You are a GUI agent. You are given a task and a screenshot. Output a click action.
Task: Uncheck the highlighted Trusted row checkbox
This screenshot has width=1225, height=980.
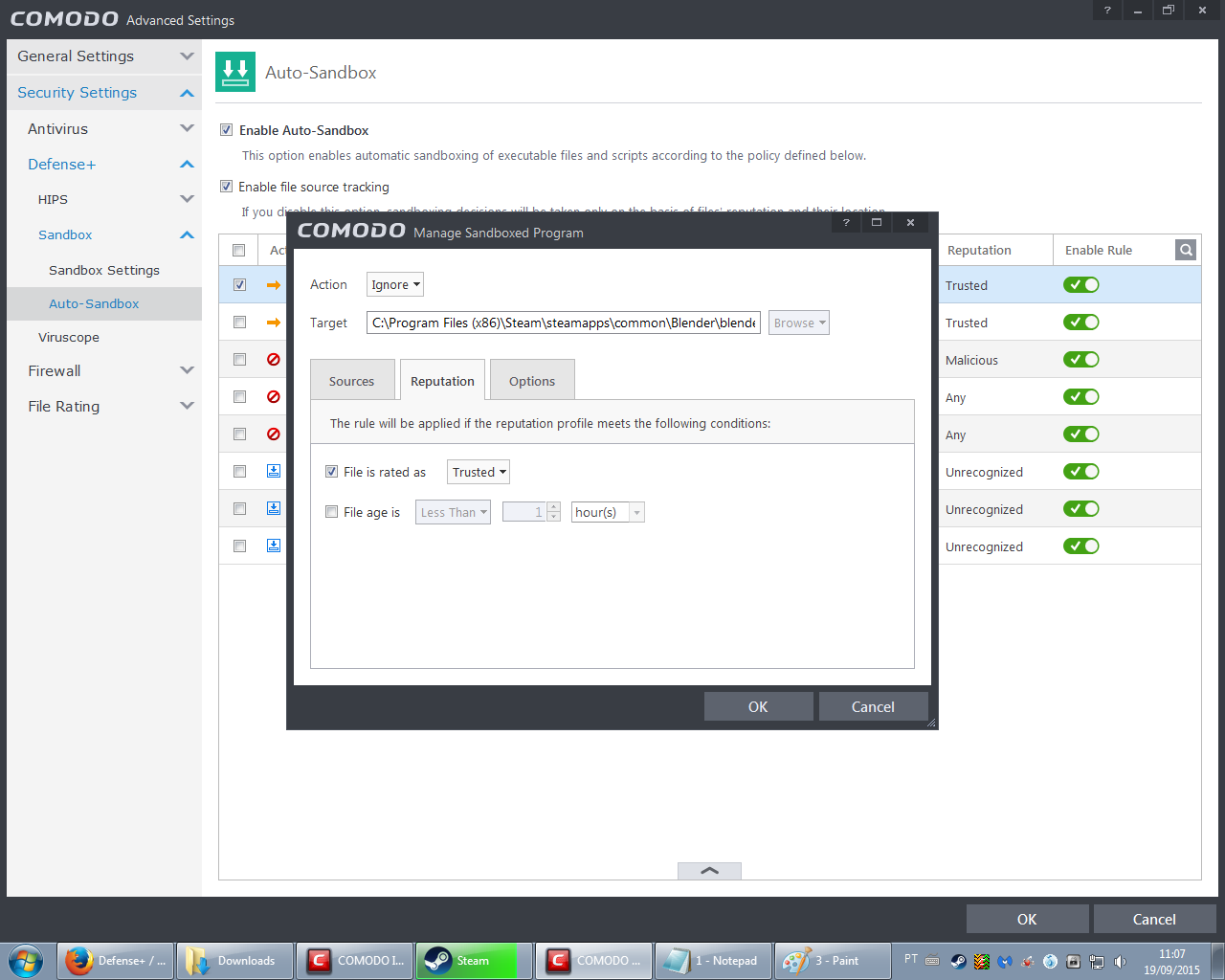tap(239, 284)
